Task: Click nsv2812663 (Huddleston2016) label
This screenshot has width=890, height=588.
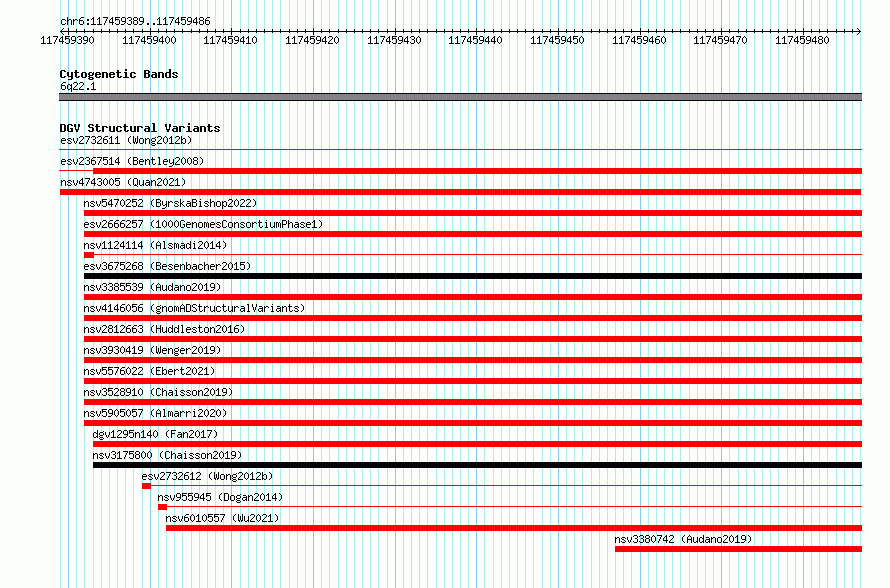Action: [x=164, y=329]
